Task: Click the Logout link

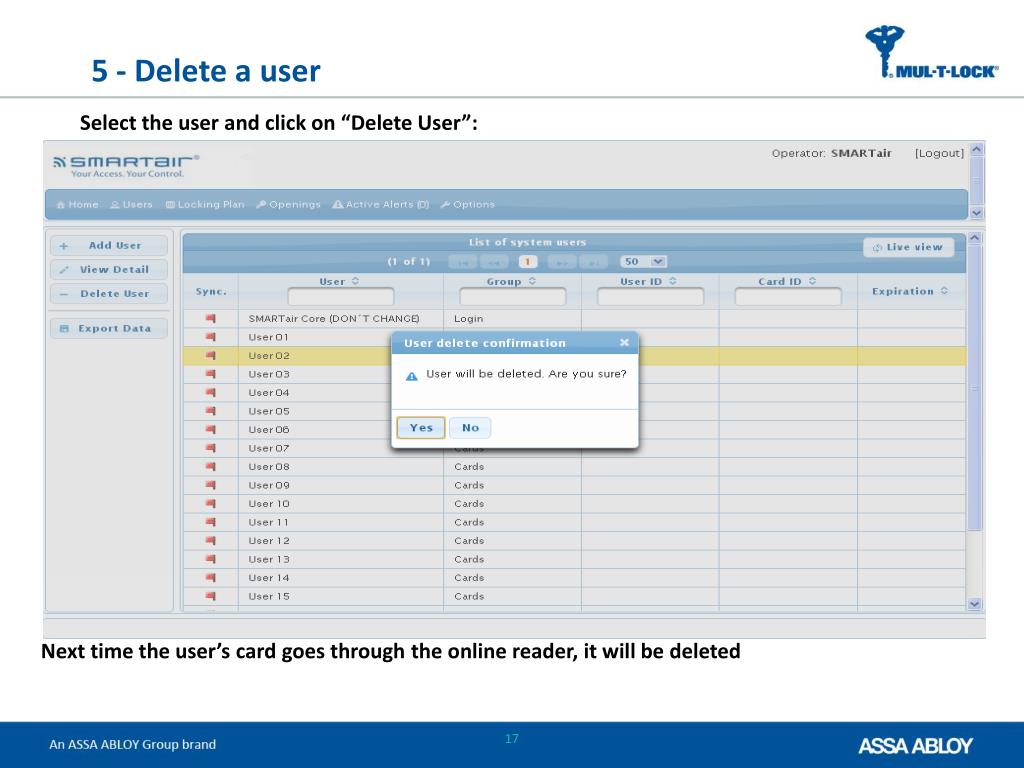Action: [939, 153]
